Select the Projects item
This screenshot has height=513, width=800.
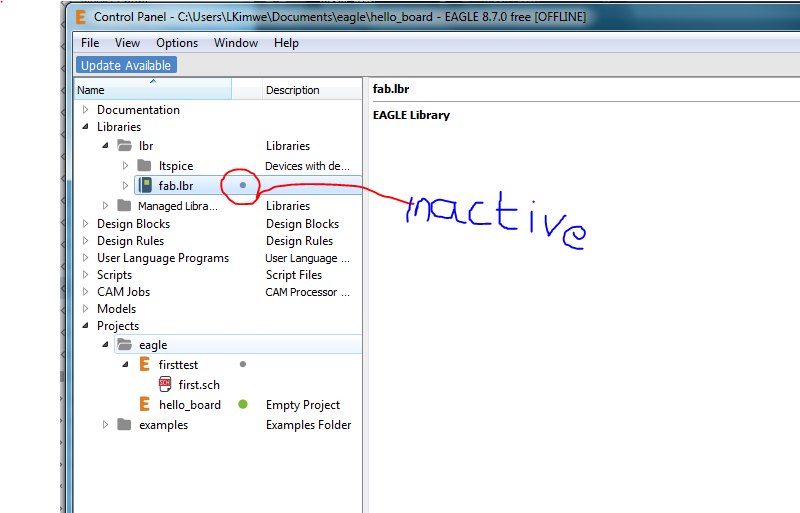118,326
